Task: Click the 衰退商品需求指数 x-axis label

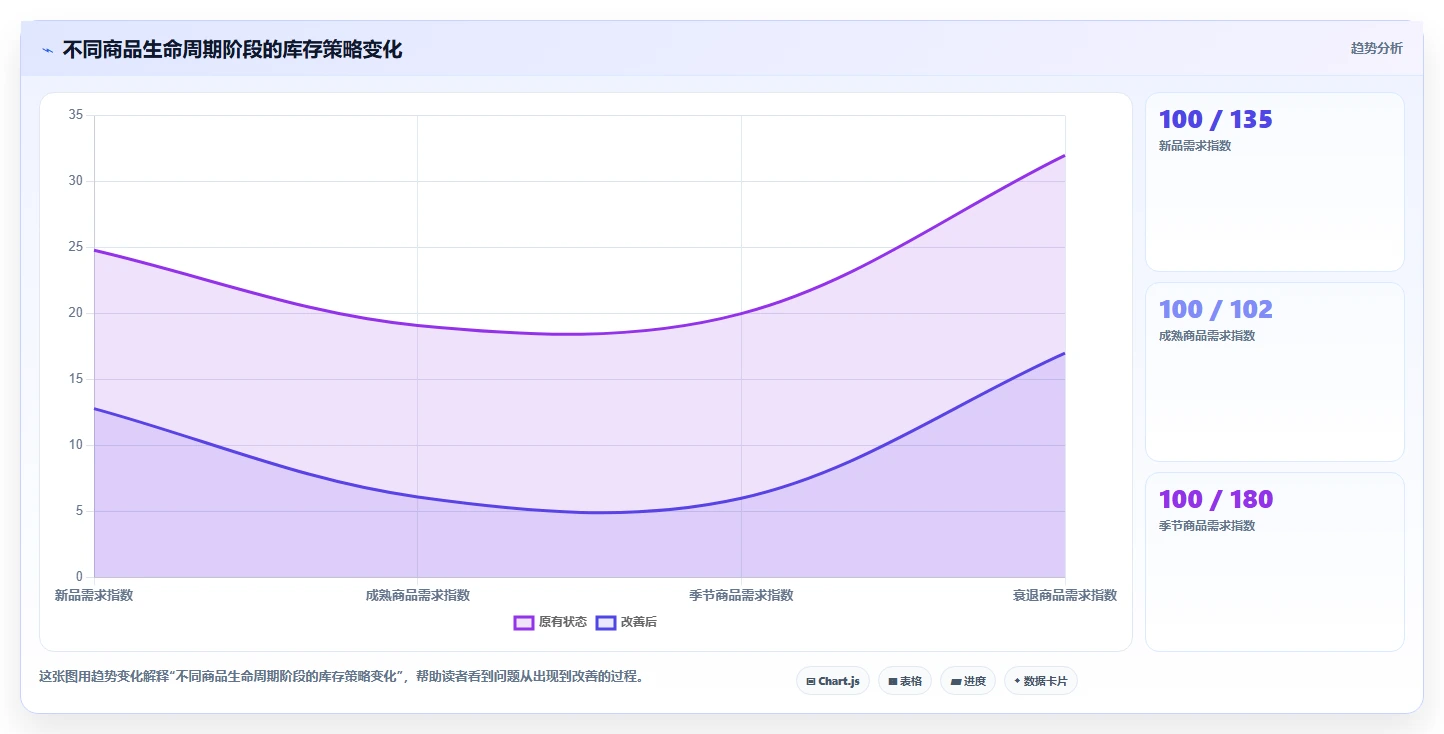Action: point(1065,595)
